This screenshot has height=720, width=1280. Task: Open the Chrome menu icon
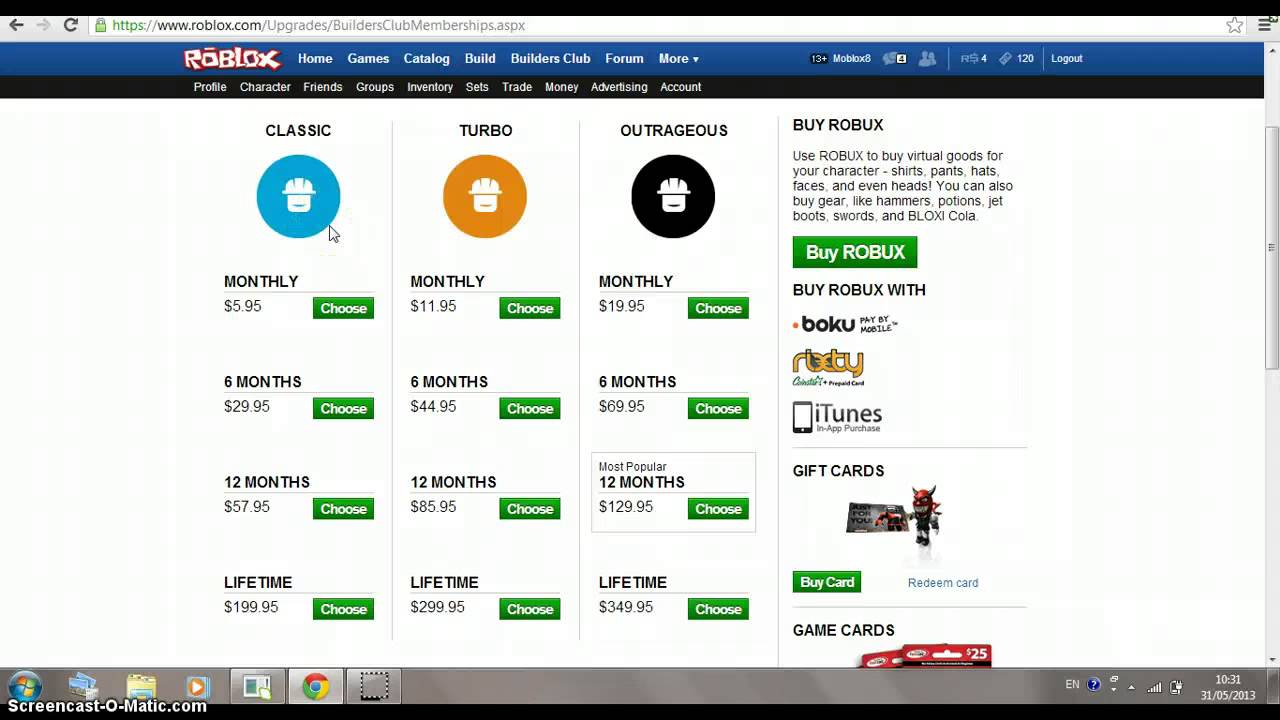pos(1262,25)
